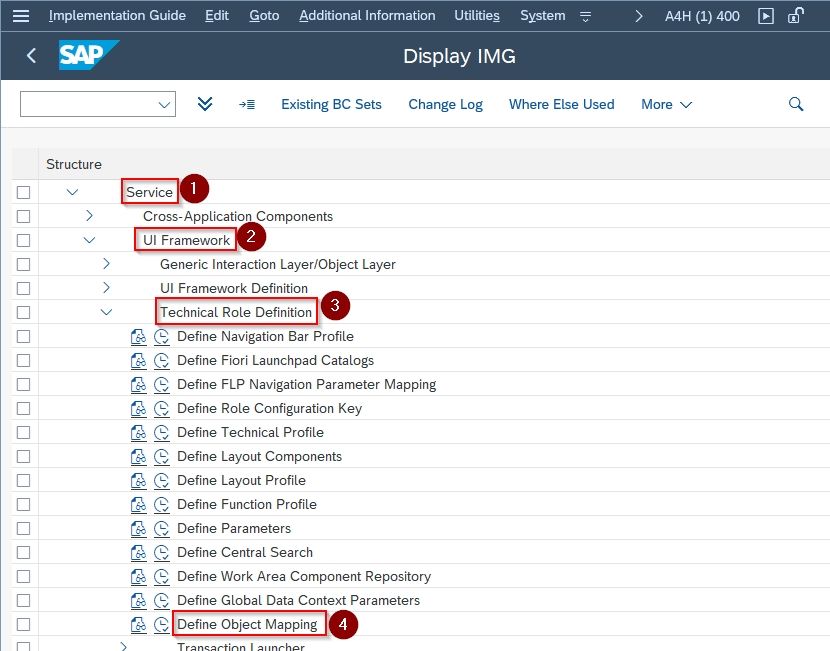The width and height of the screenshot is (830, 651).
Task: Open the Utilities menu
Action: pyautogui.click(x=477, y=16)
